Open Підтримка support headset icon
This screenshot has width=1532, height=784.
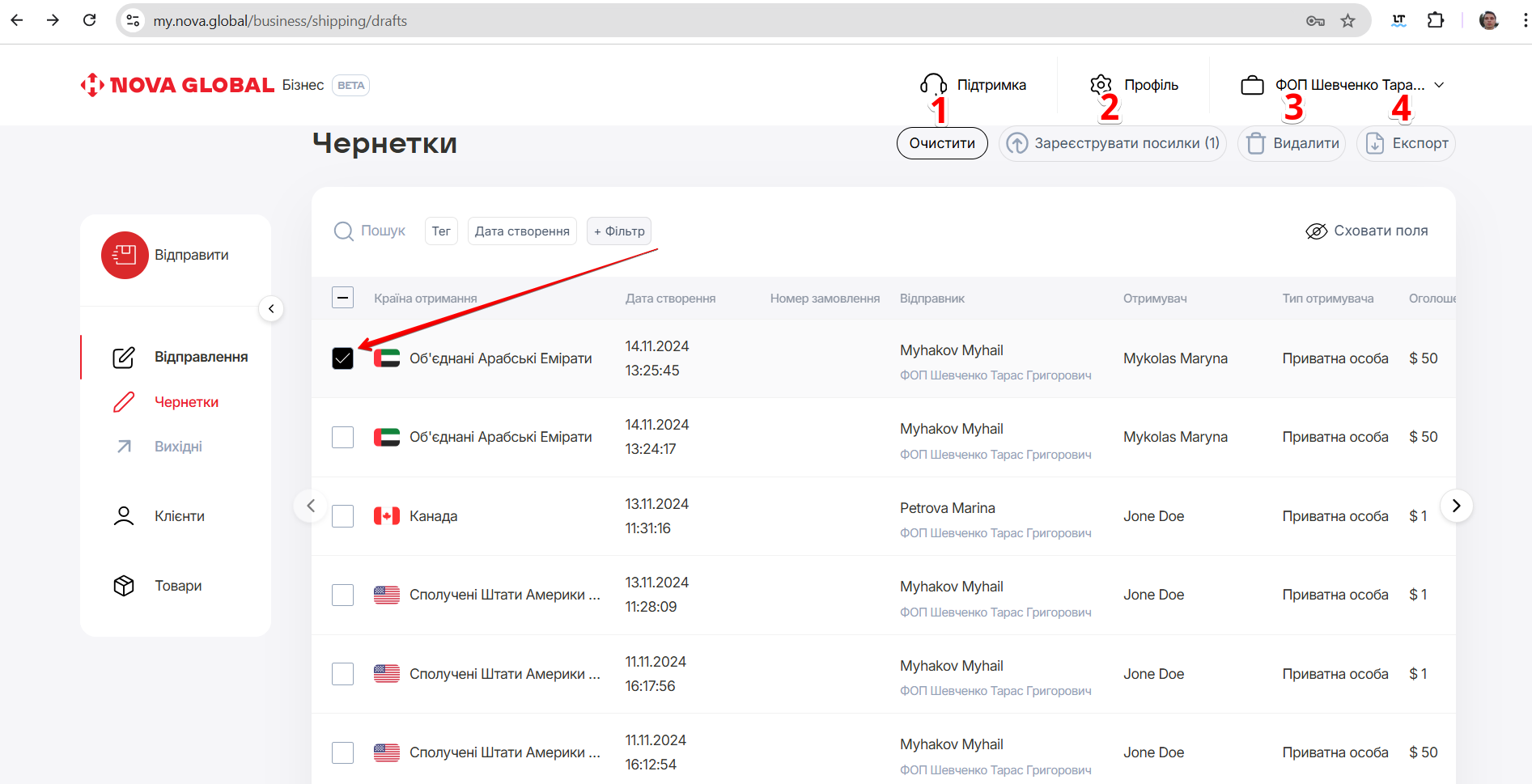tap(933, 85)
